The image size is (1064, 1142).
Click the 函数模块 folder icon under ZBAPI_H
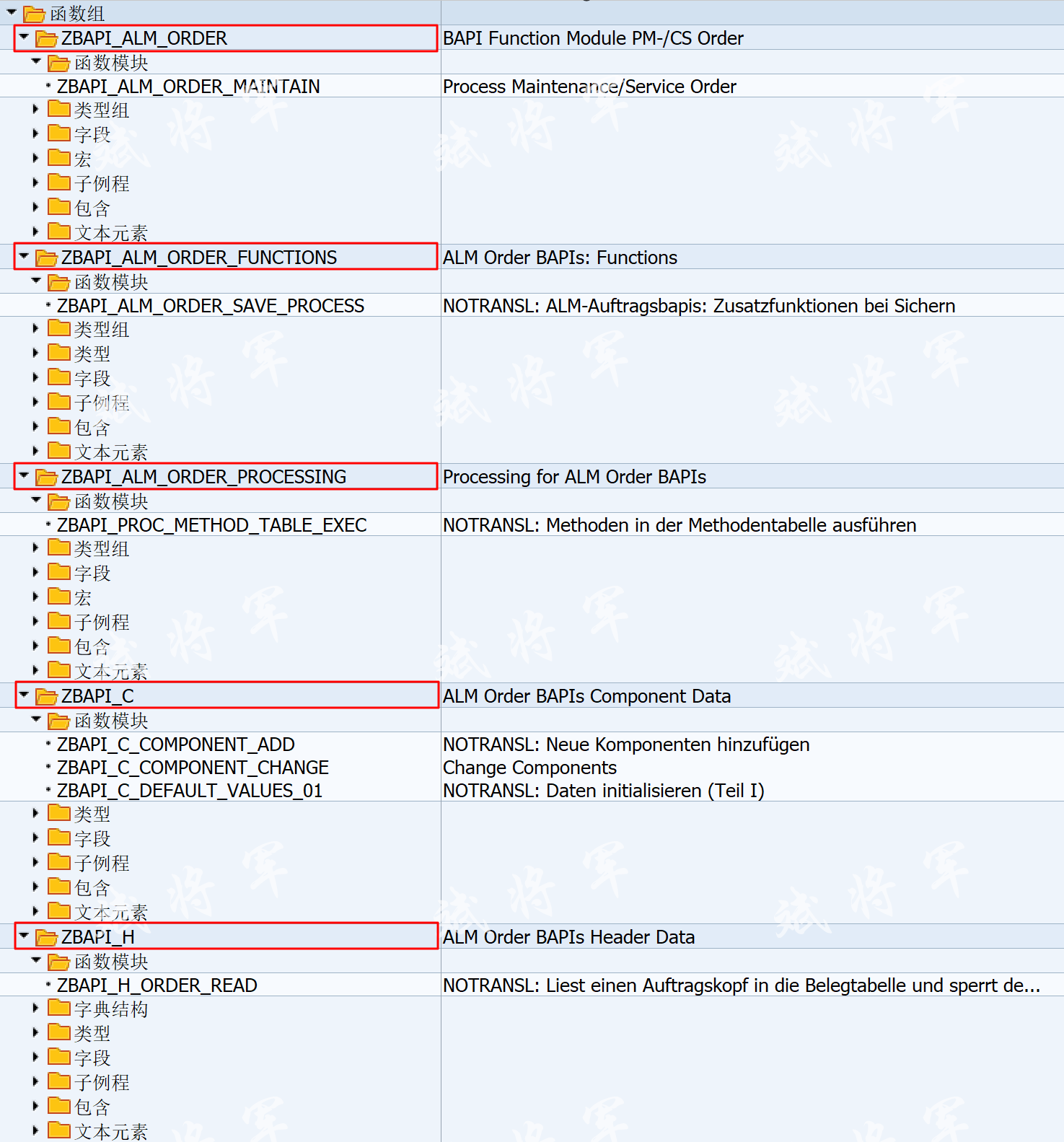(x=58, y=962)
